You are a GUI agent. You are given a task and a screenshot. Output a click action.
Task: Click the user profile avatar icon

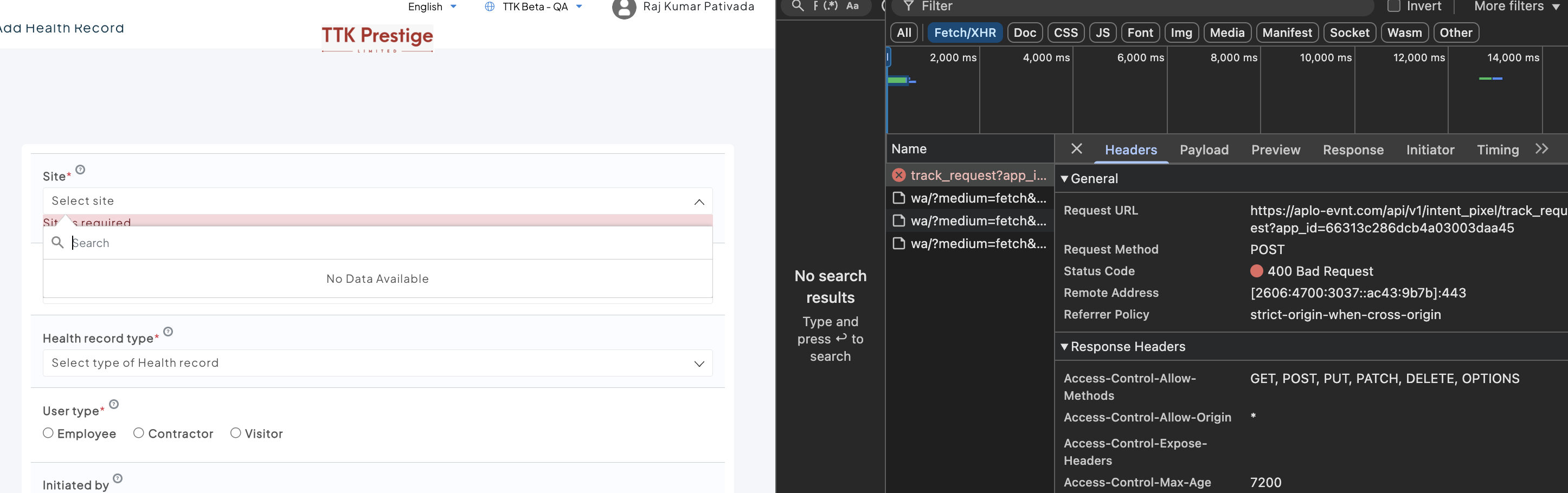tap(624, 9)
